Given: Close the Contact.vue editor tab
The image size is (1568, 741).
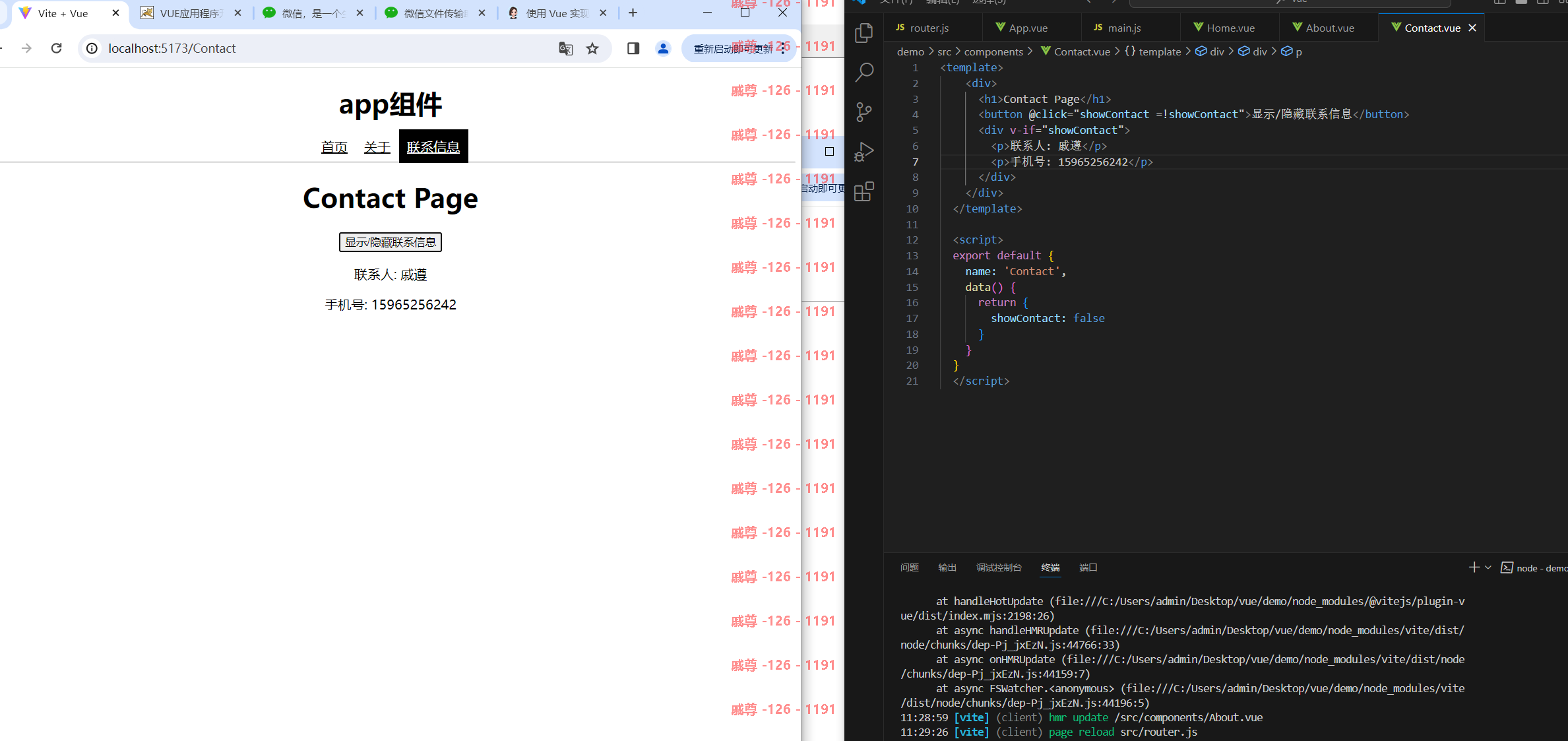Looking at the screenshot, I should (1472, 28).
